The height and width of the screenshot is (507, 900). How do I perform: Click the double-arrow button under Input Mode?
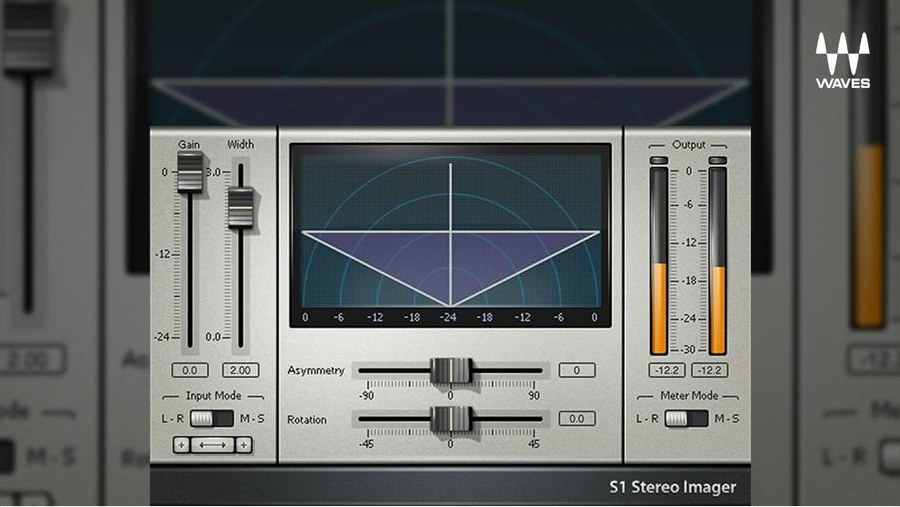pos(212,444)
